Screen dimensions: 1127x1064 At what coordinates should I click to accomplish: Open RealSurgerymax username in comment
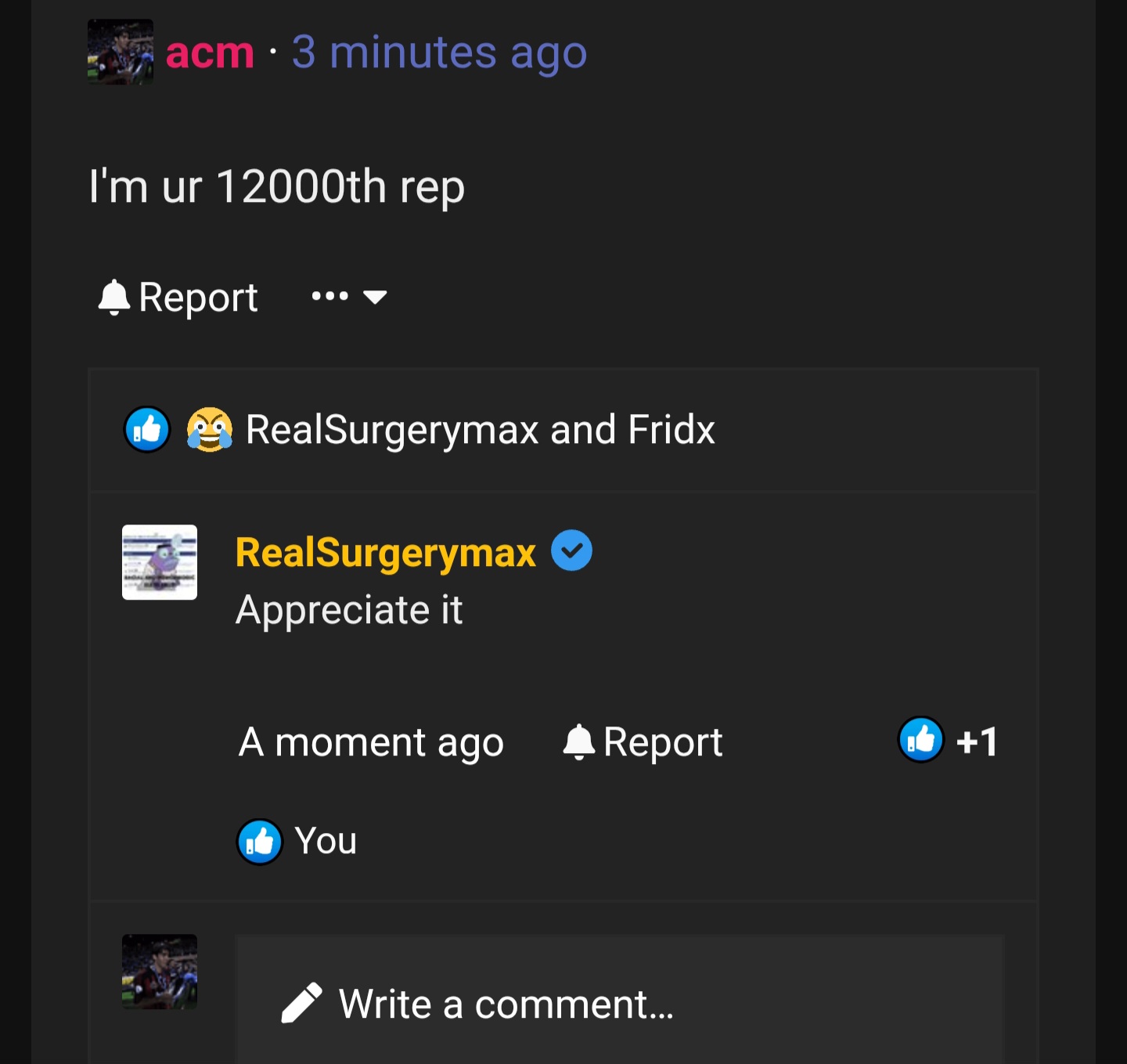point(385,552)
